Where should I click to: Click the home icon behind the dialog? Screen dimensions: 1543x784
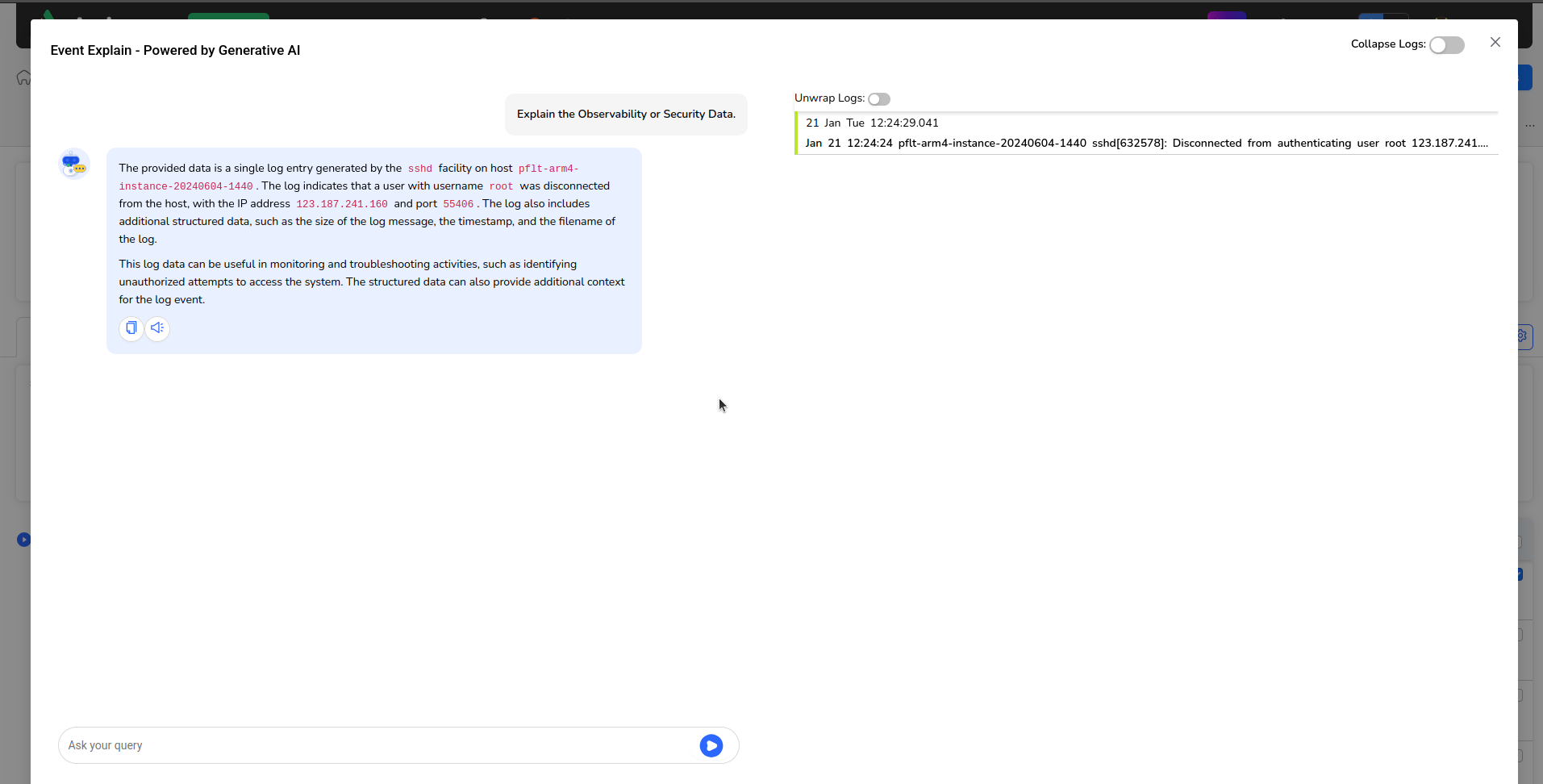23,77
